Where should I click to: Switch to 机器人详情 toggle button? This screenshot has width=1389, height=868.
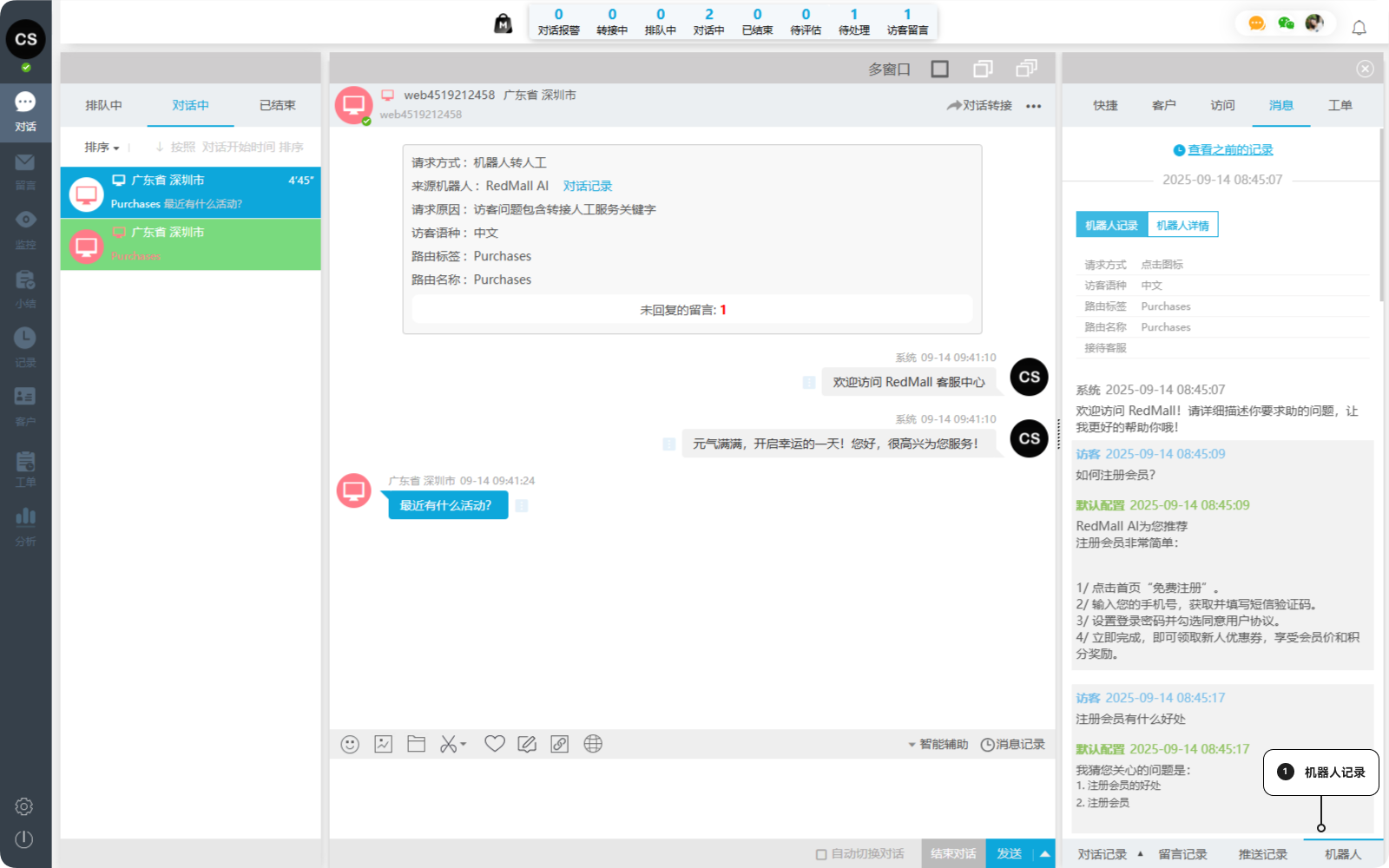pyautogui.click(x=1182, y=225)
